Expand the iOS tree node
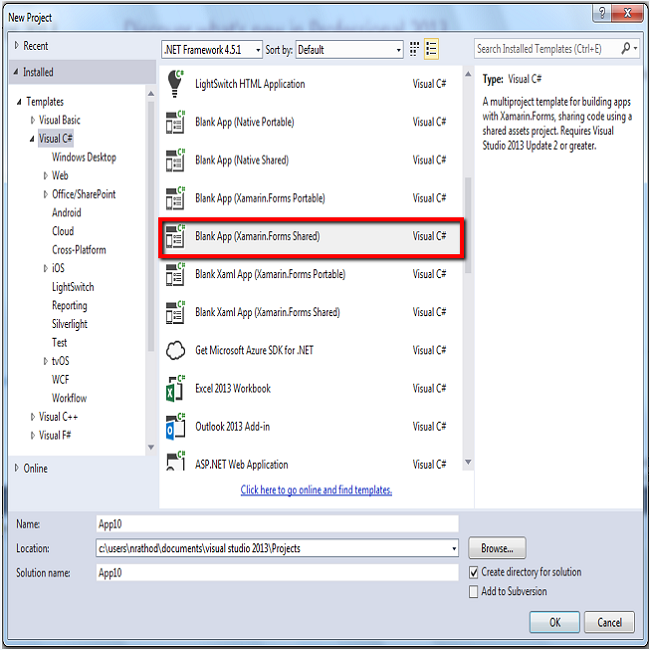This screenshot has width=650, height=650. click(46, 268)
